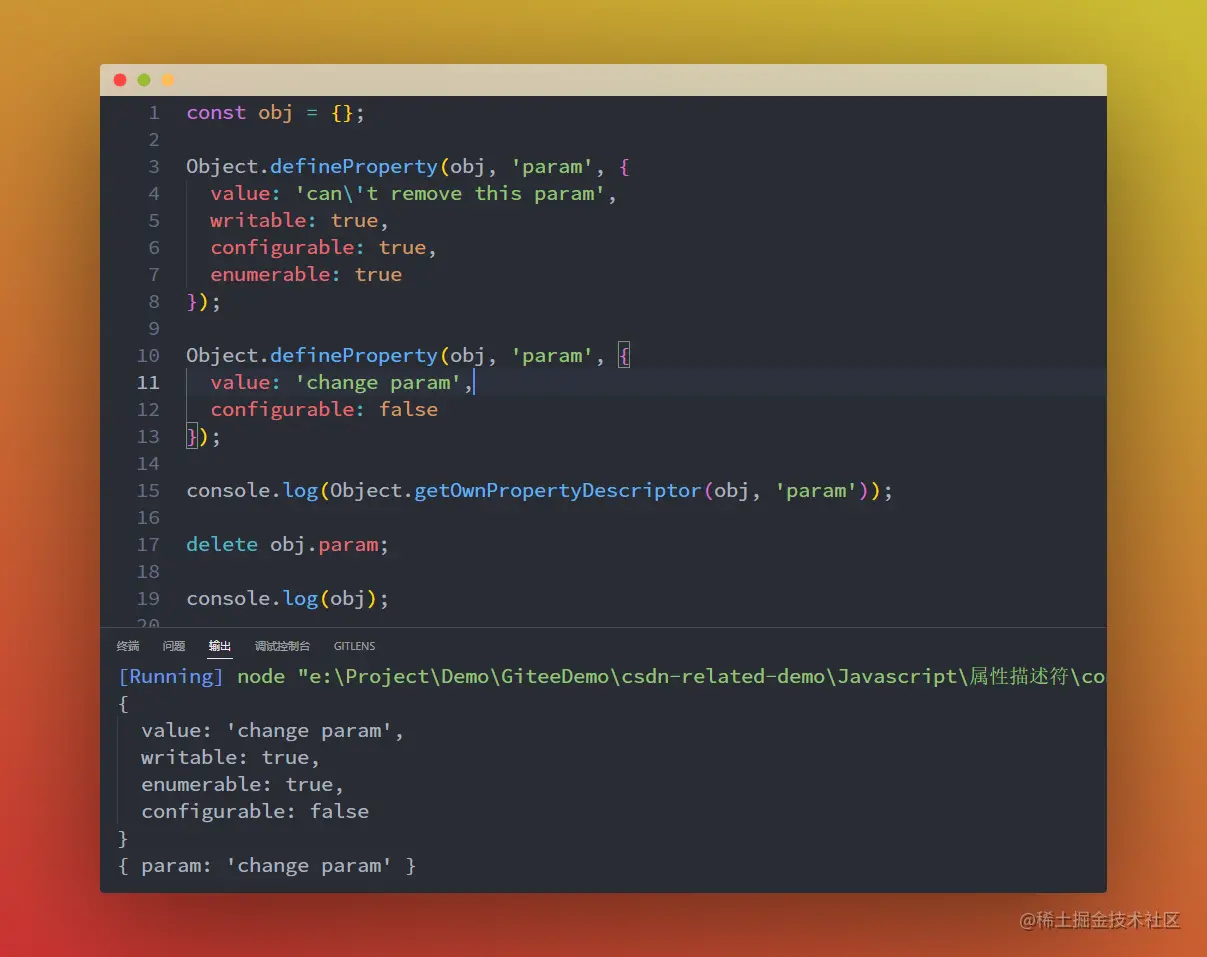The height and width of the screenshot is (957, 1207).
Task: Click 'configurable: true,' on line 6
Action: point(323,248)
